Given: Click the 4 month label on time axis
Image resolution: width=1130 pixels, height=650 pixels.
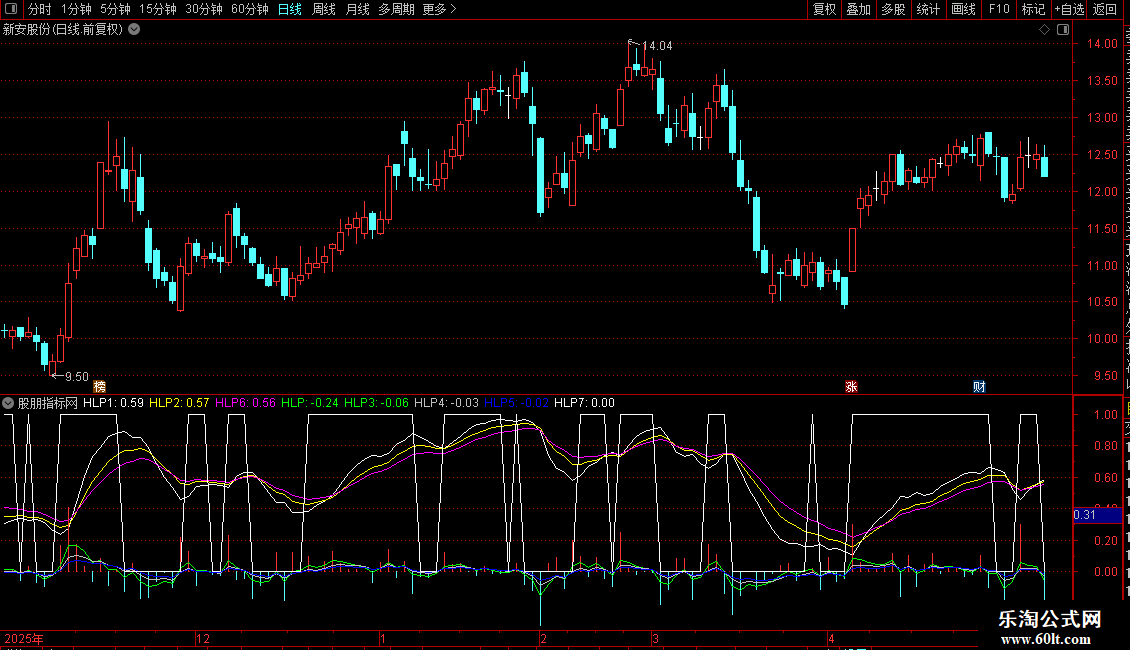Looking at the screenshot, I should click(831, 638).
